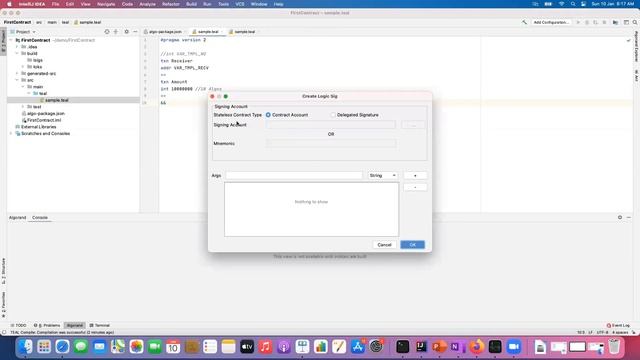The width and height of the screenshot is (640, 360).
Task: Open the VCS menu
Action: pos(240,4)
